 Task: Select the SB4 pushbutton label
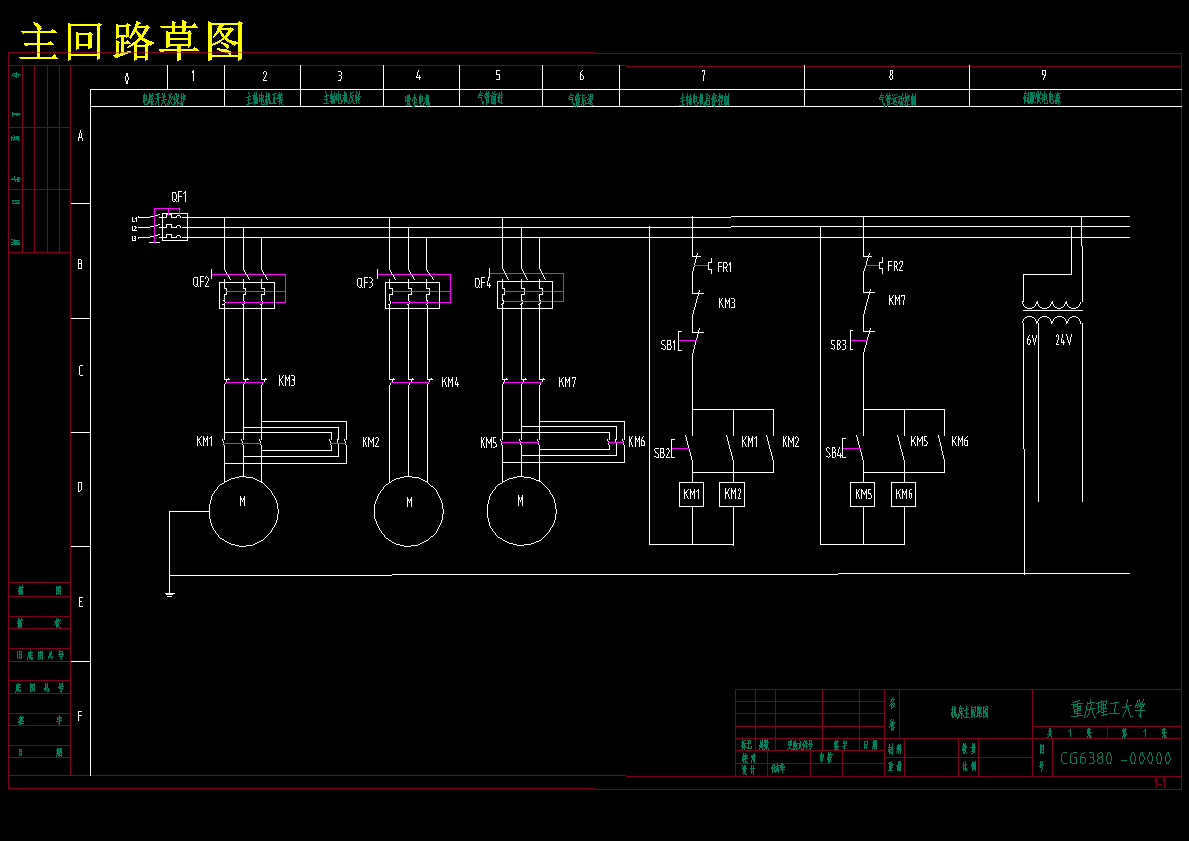833,453
